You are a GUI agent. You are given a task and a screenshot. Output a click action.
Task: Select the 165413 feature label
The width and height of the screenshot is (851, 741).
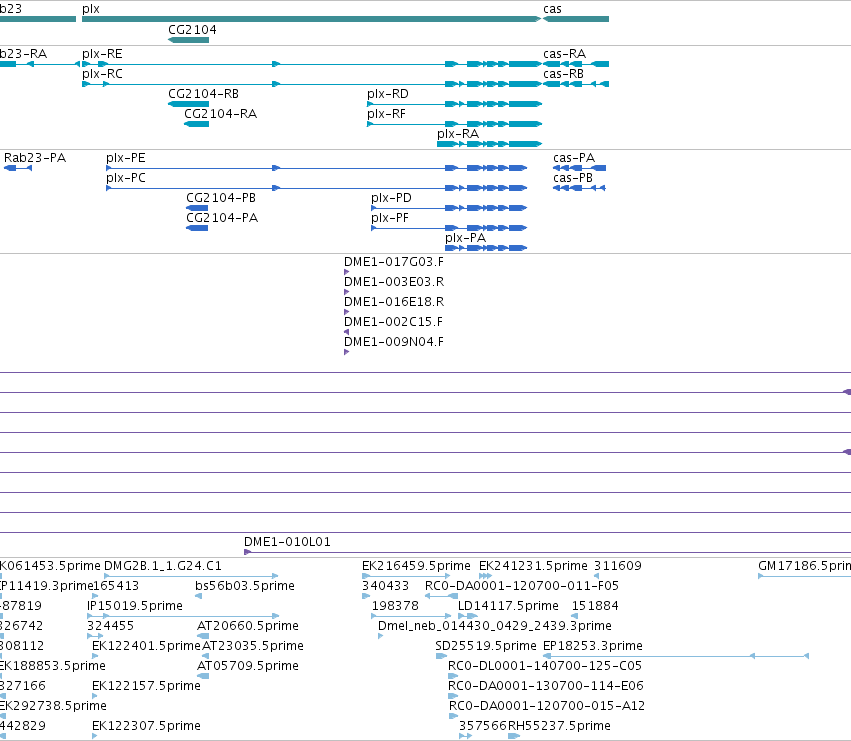point(116,586)
